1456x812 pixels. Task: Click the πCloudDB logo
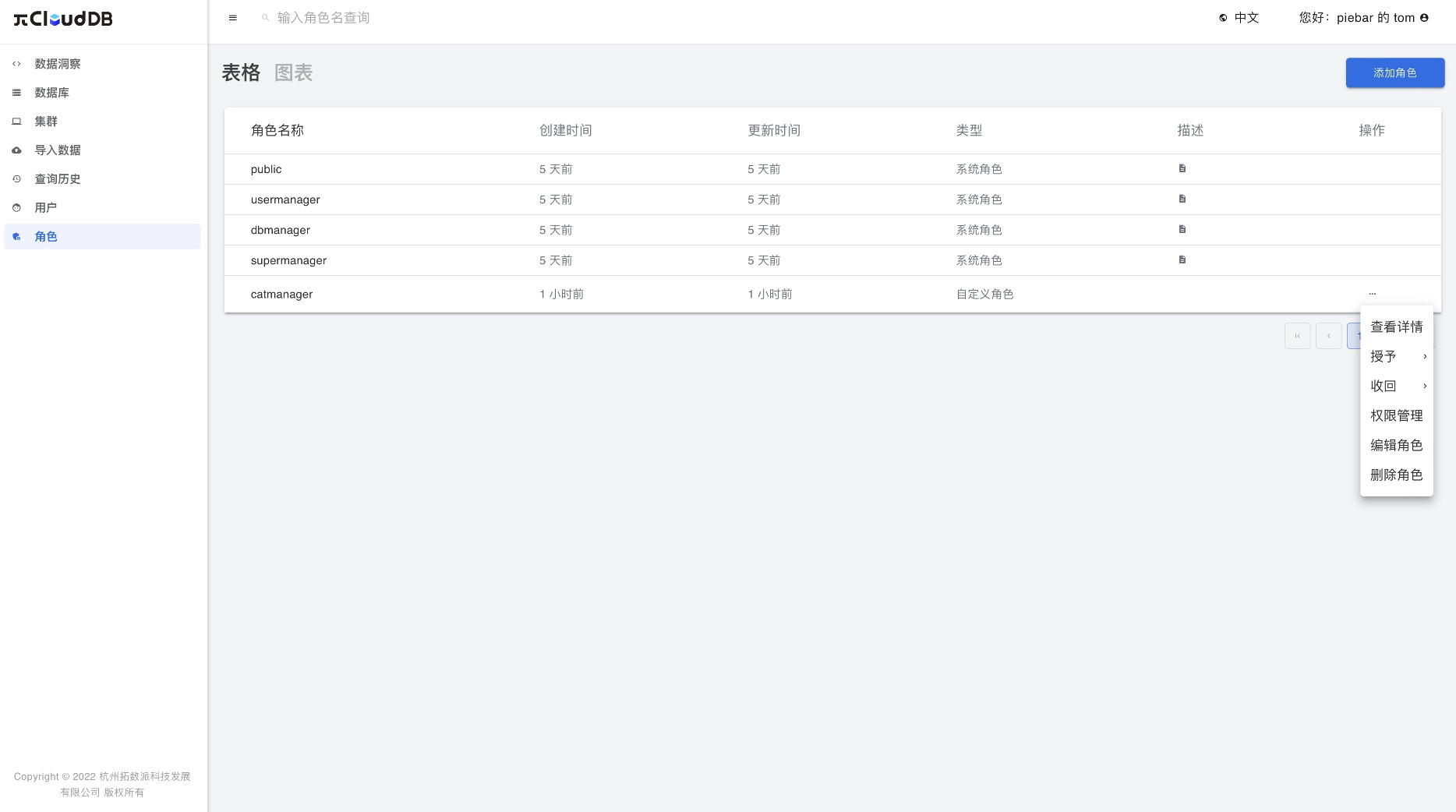63,19
